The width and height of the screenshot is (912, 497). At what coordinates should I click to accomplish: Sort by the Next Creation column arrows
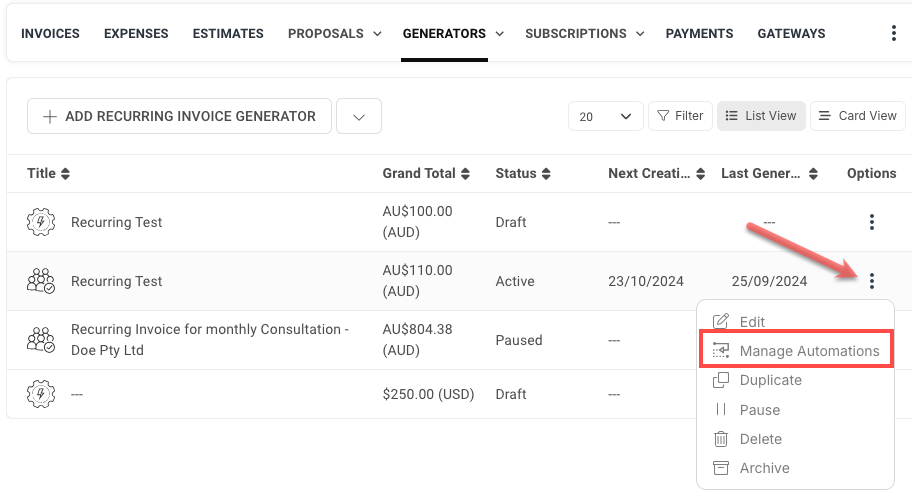[x=700, y=173]
